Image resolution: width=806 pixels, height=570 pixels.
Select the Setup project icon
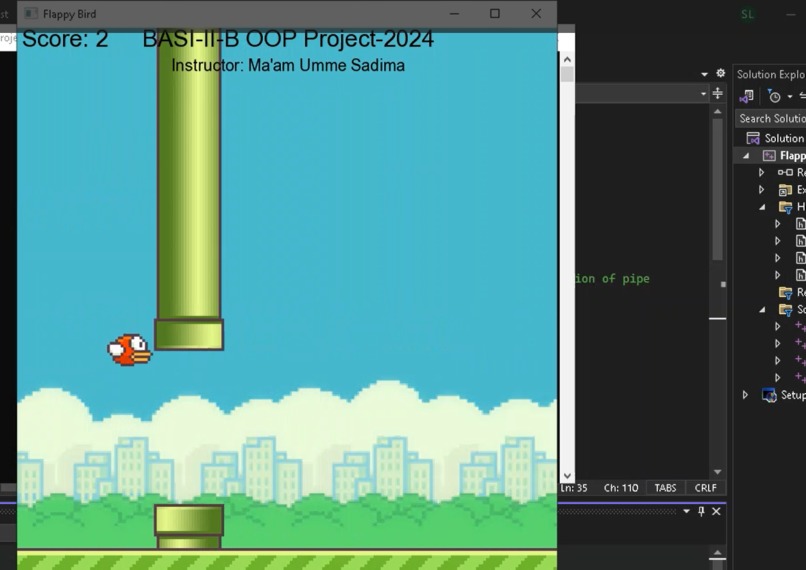coord(769,395)
